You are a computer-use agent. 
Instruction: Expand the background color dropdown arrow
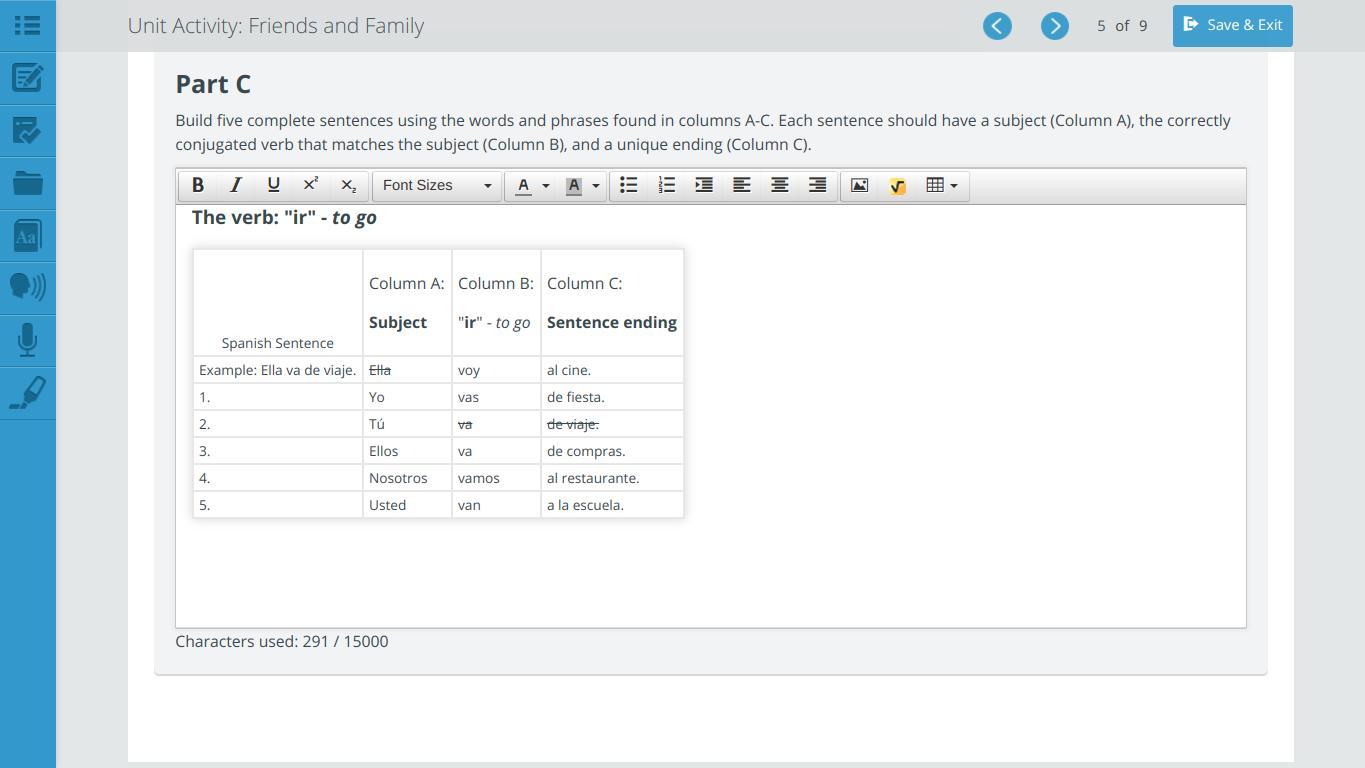pos(596,186)
